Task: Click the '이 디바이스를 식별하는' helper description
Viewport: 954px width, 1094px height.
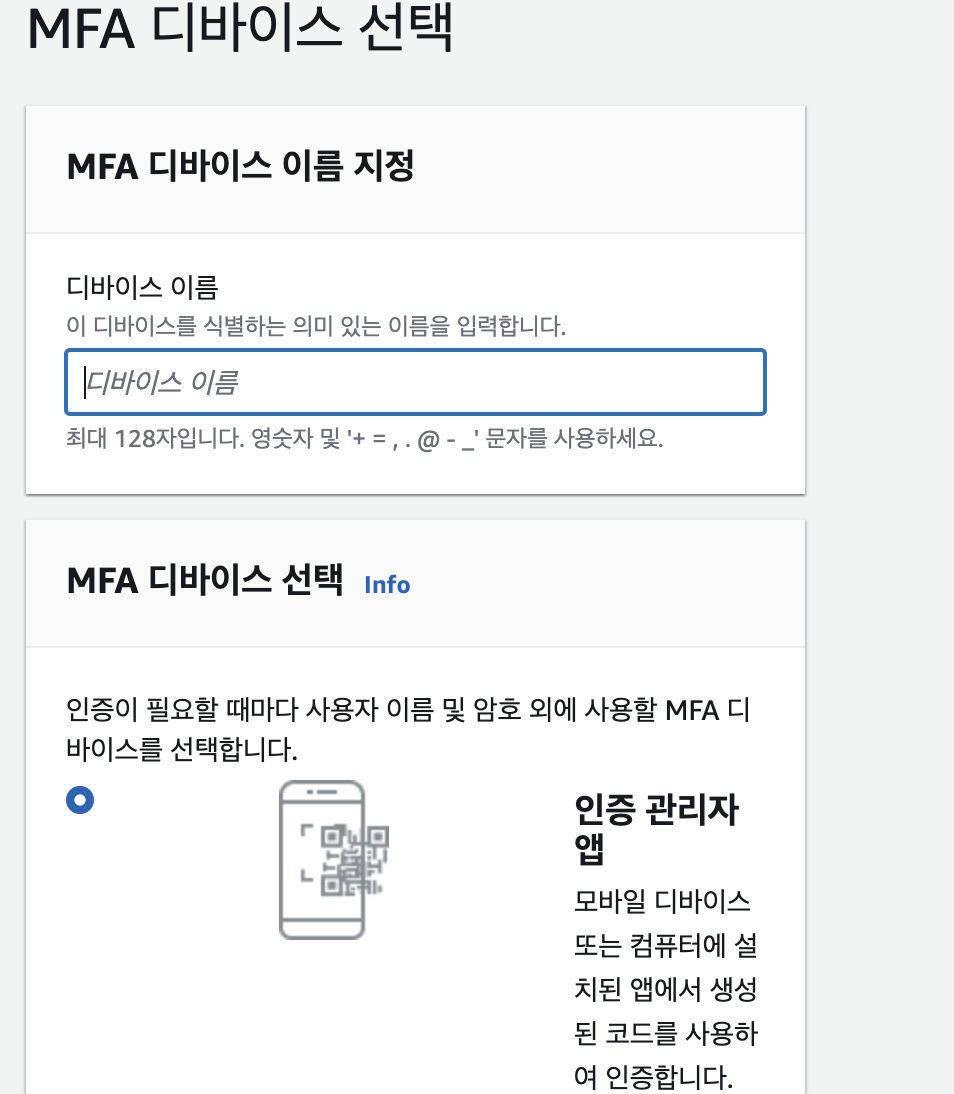Action: [x=315, y=326]
